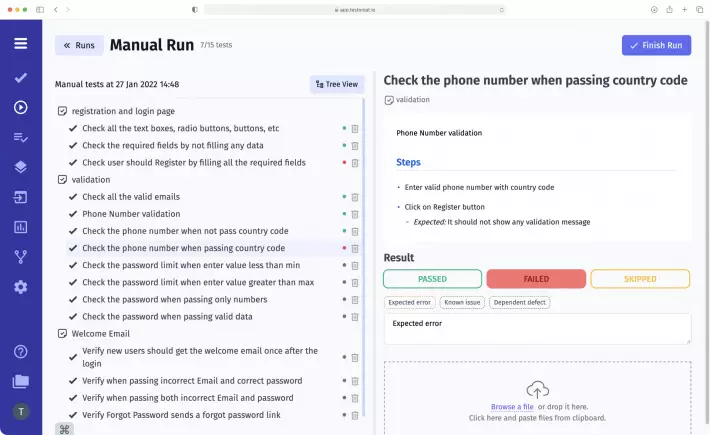Select 'Phone Number validation' test
Image resolution: width=710 pixels, height=435 pixels.
point(130,214)
